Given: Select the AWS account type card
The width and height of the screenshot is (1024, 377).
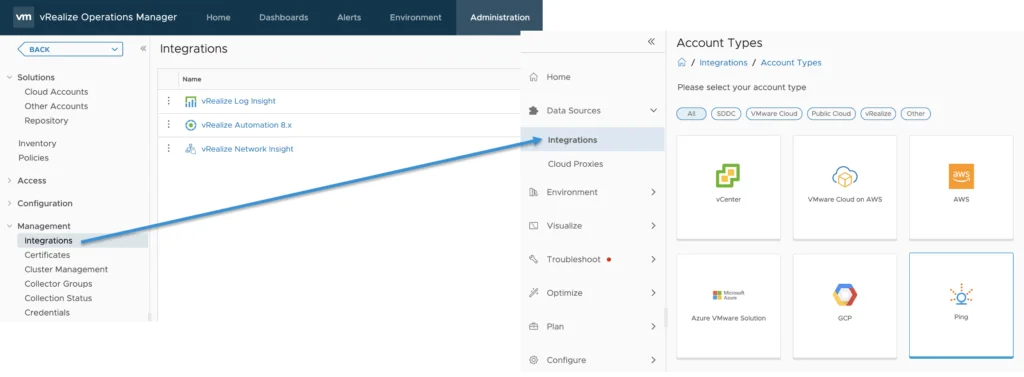Looking at the screenshot, I should [x=961, y=188].
